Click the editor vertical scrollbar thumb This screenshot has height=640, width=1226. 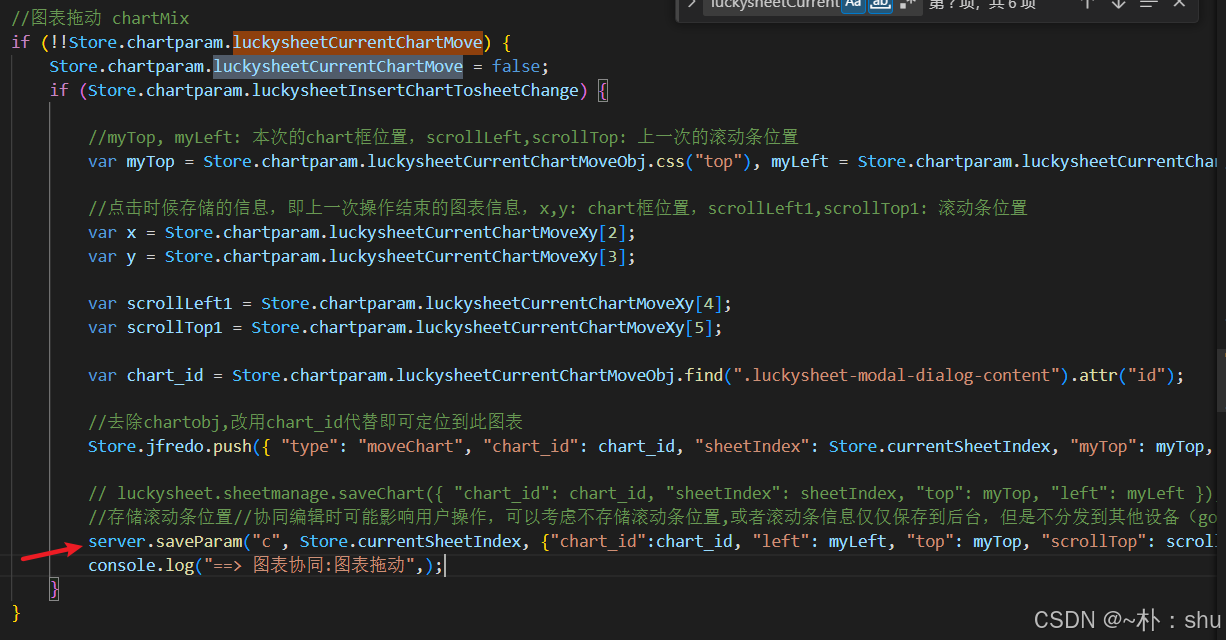tap(1221, 380)
